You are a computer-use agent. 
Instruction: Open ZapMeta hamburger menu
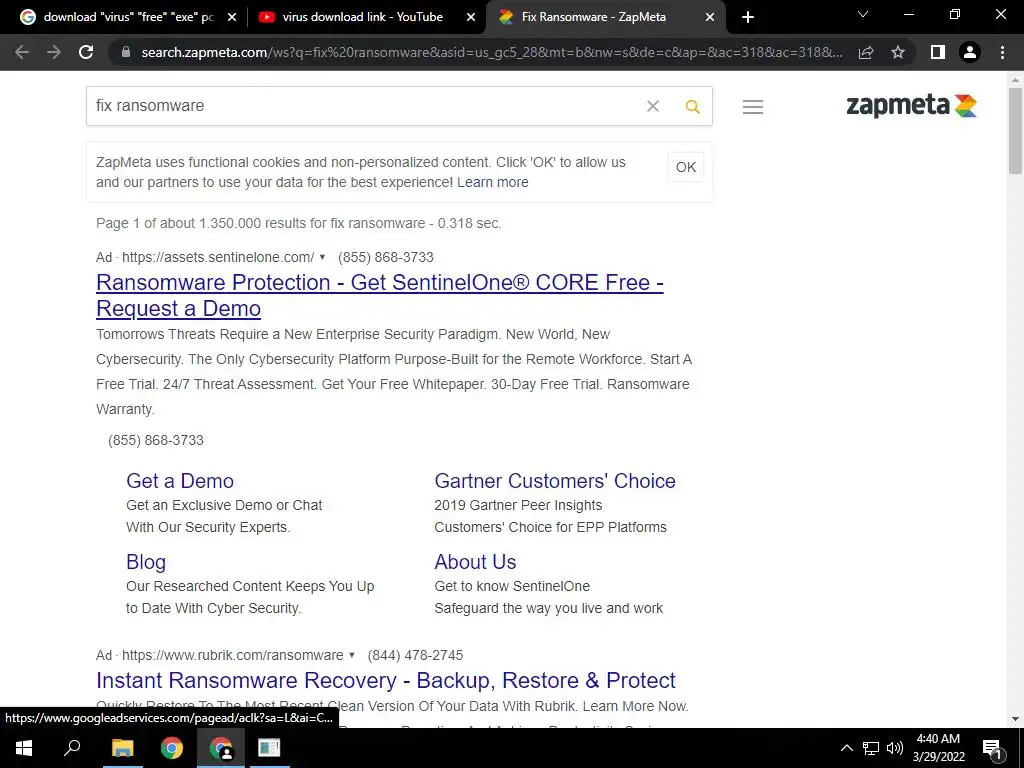pos(753,106)
